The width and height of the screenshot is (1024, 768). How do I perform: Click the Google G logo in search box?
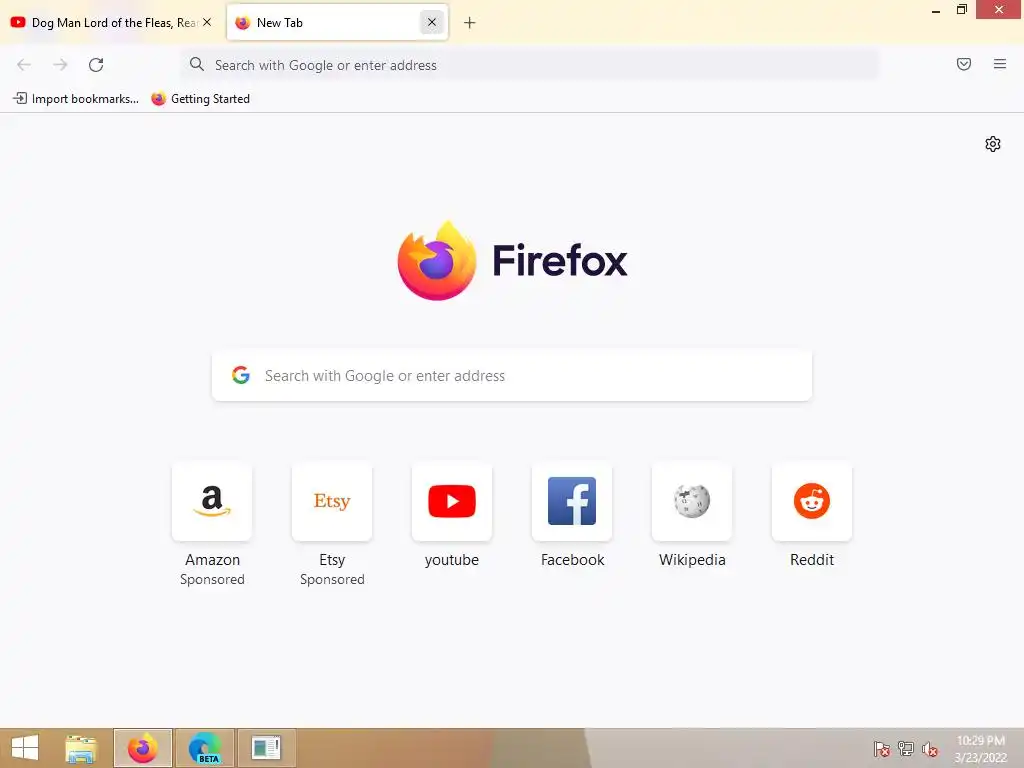click(241, 375)
